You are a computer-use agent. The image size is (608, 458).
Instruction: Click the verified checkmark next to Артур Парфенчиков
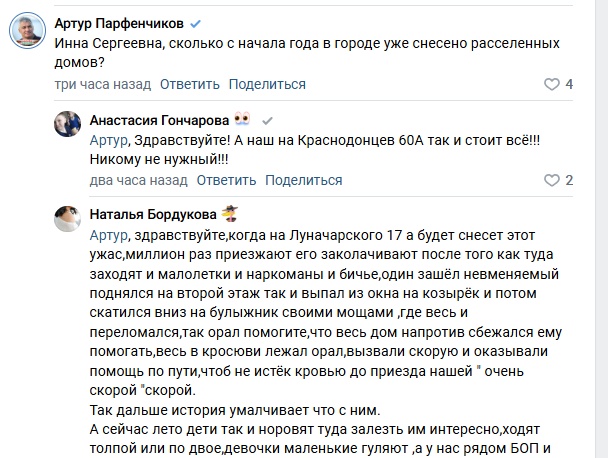click(195, 24)
